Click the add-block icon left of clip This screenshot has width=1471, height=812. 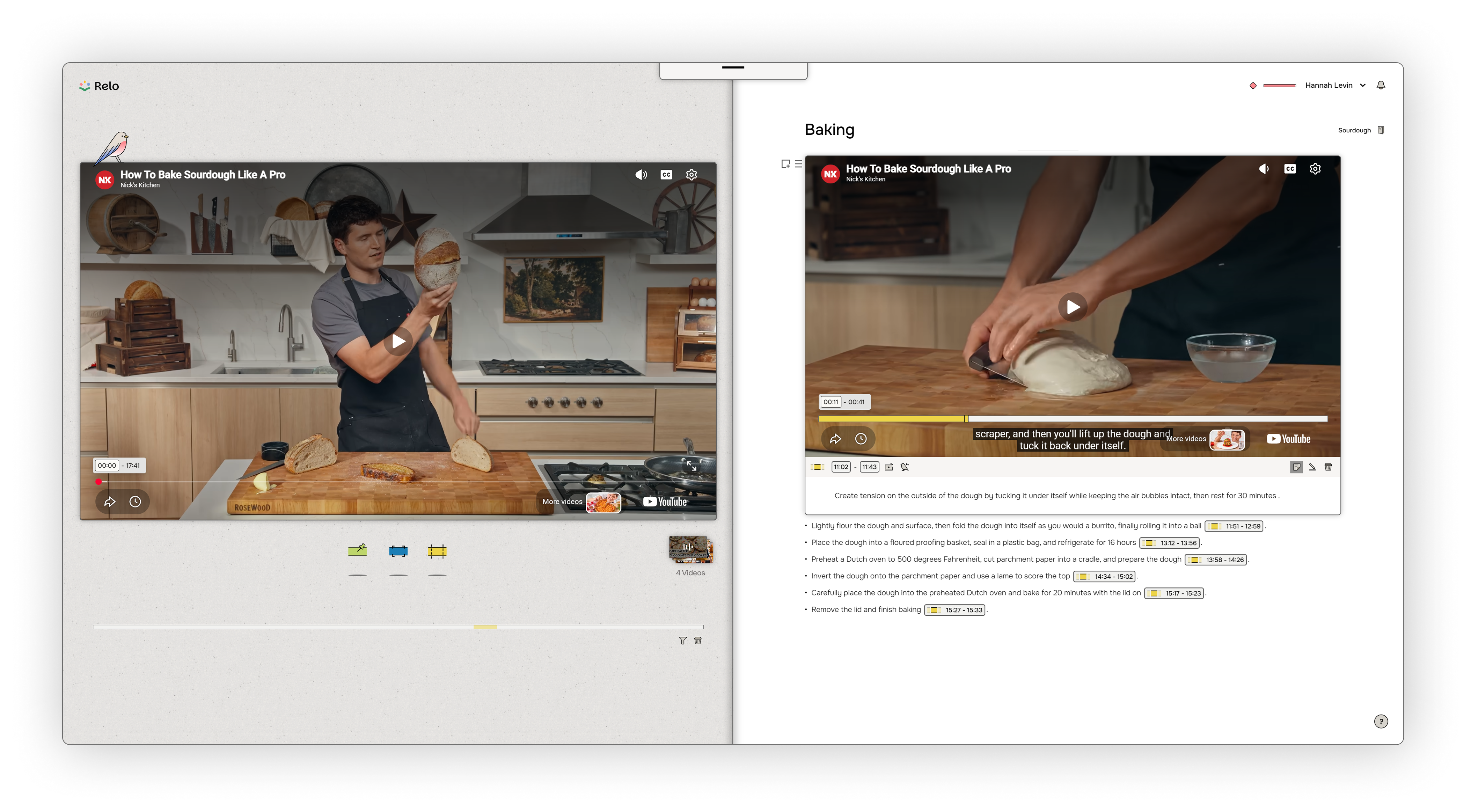(x=786, y=164)
